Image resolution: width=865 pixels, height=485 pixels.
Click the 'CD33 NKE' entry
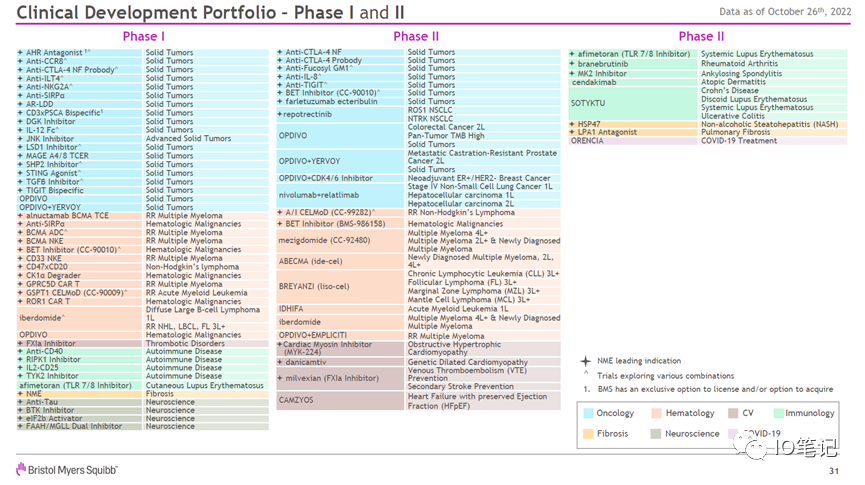coord(44,258)
